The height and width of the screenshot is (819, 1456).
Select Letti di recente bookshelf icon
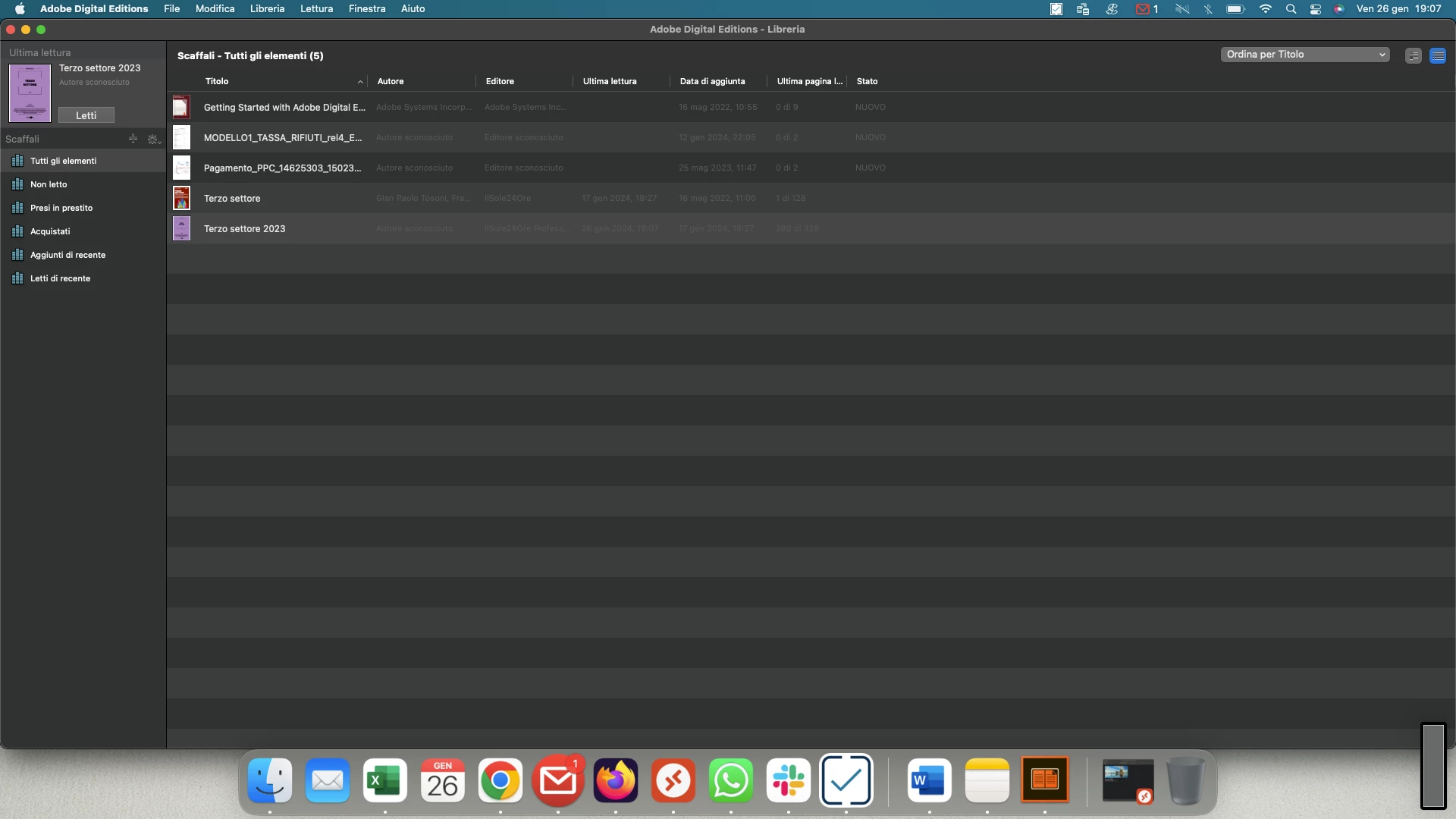click(x=17, y=278)
